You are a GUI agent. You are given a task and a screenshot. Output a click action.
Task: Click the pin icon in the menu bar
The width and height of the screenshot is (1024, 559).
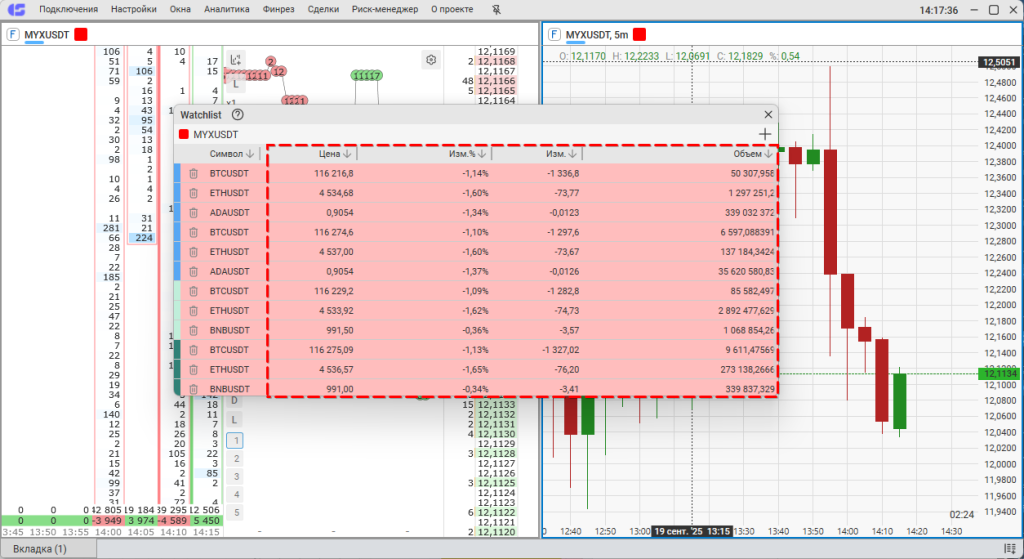click(498, 10)
